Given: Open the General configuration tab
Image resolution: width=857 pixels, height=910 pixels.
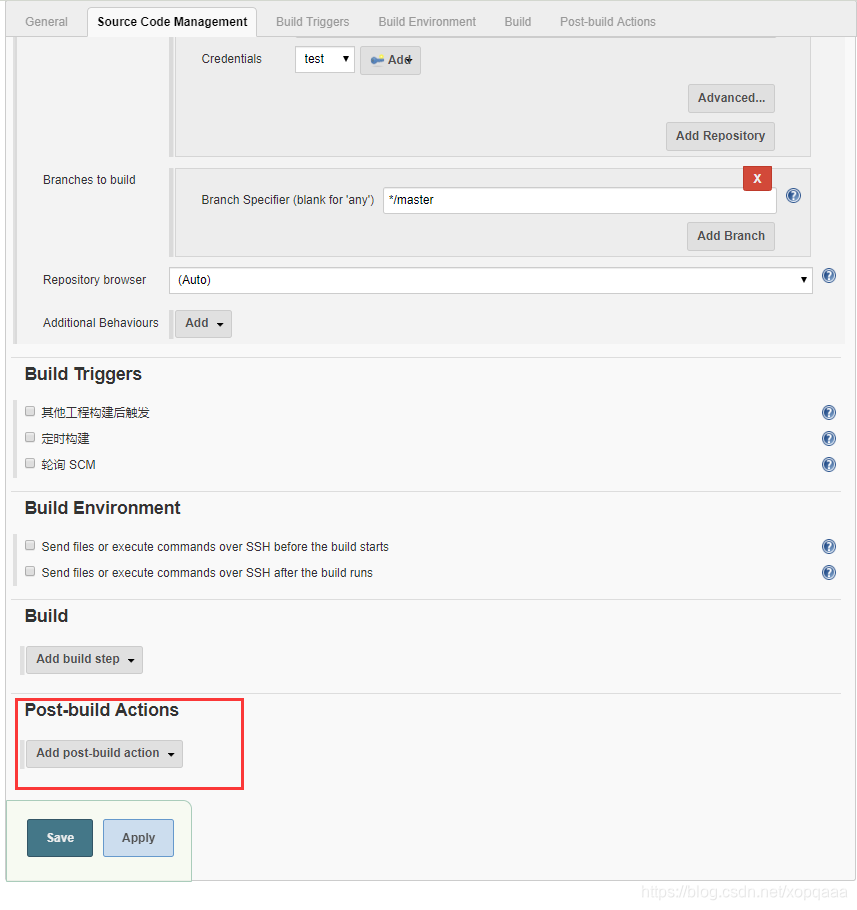Looking at the screenshot, I should click(x=46, y=21).
